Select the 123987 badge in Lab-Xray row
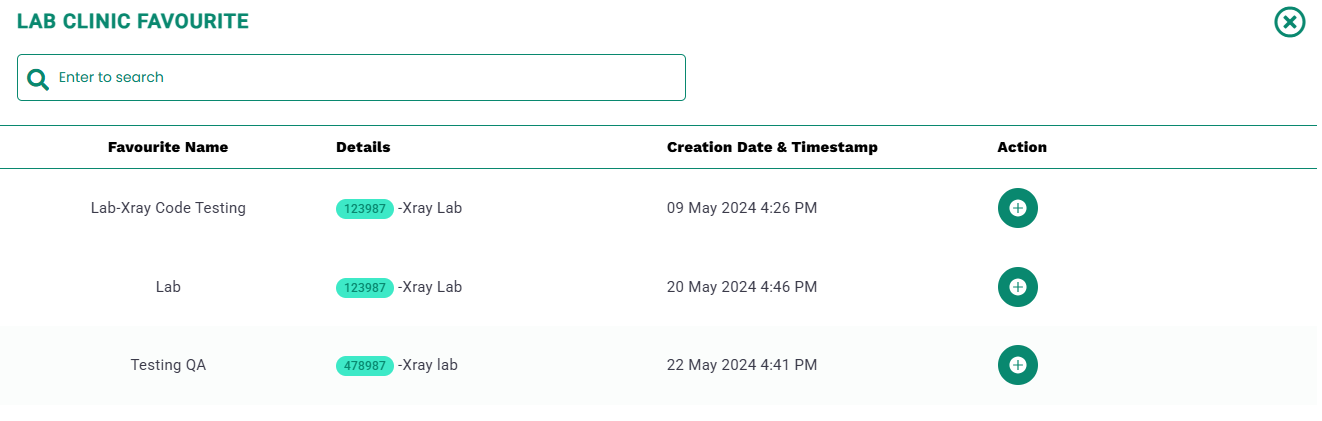The width and height of the screenshot is (1322, 421). coord(365,209)
